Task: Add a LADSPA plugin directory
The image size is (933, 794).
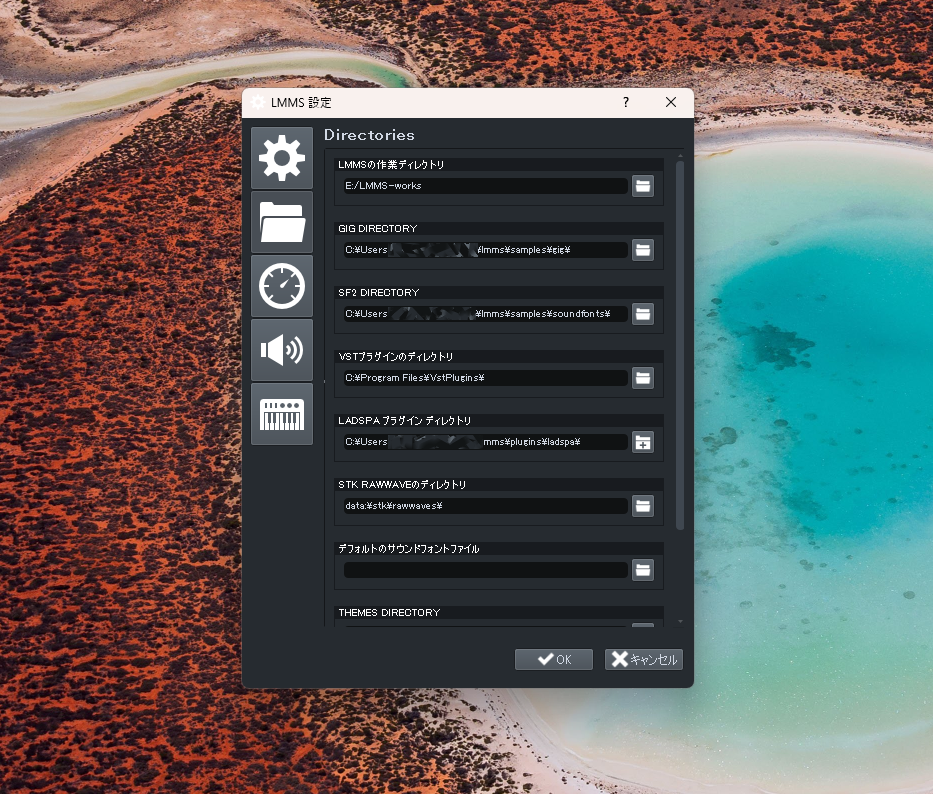Action: [642, 442]
